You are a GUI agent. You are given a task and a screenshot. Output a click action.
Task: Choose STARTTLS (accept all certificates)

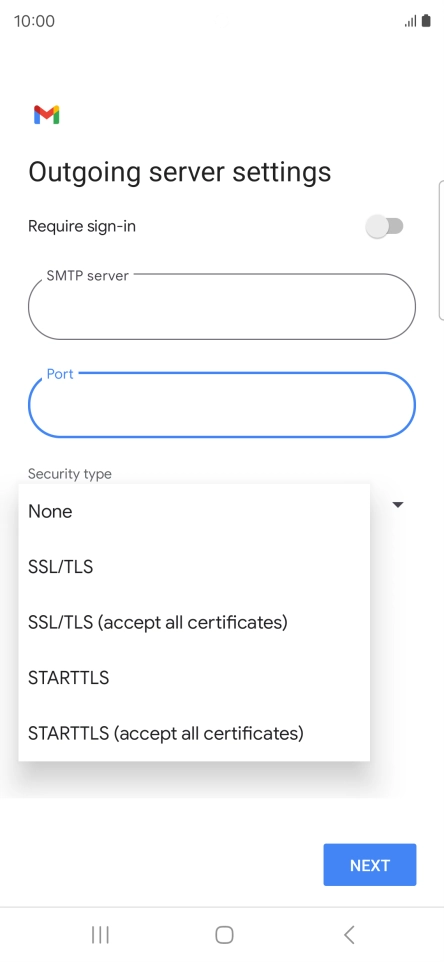[x=194, y=733]
